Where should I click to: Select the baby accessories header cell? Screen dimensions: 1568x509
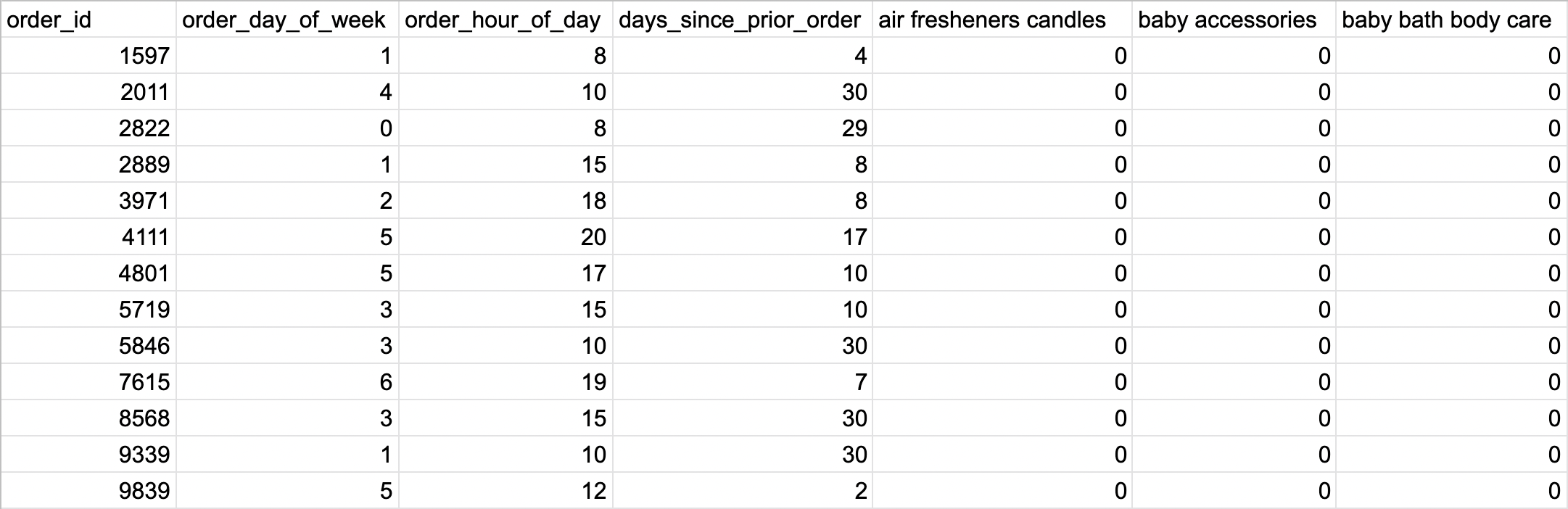tap(1234, 20)
